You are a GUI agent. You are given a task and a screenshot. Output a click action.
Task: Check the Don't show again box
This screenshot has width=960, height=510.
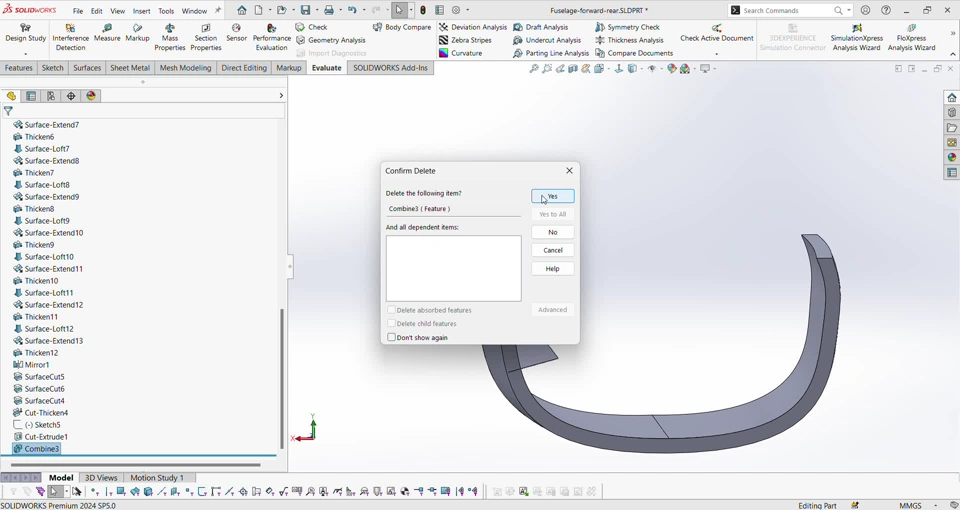click(391, 337)
